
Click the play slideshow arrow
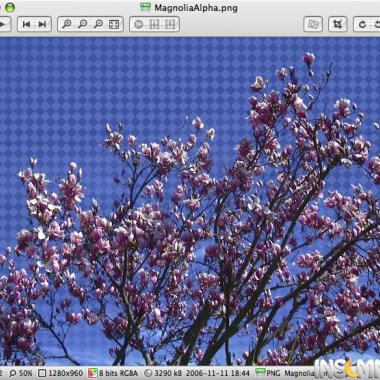tap(3, 24)
